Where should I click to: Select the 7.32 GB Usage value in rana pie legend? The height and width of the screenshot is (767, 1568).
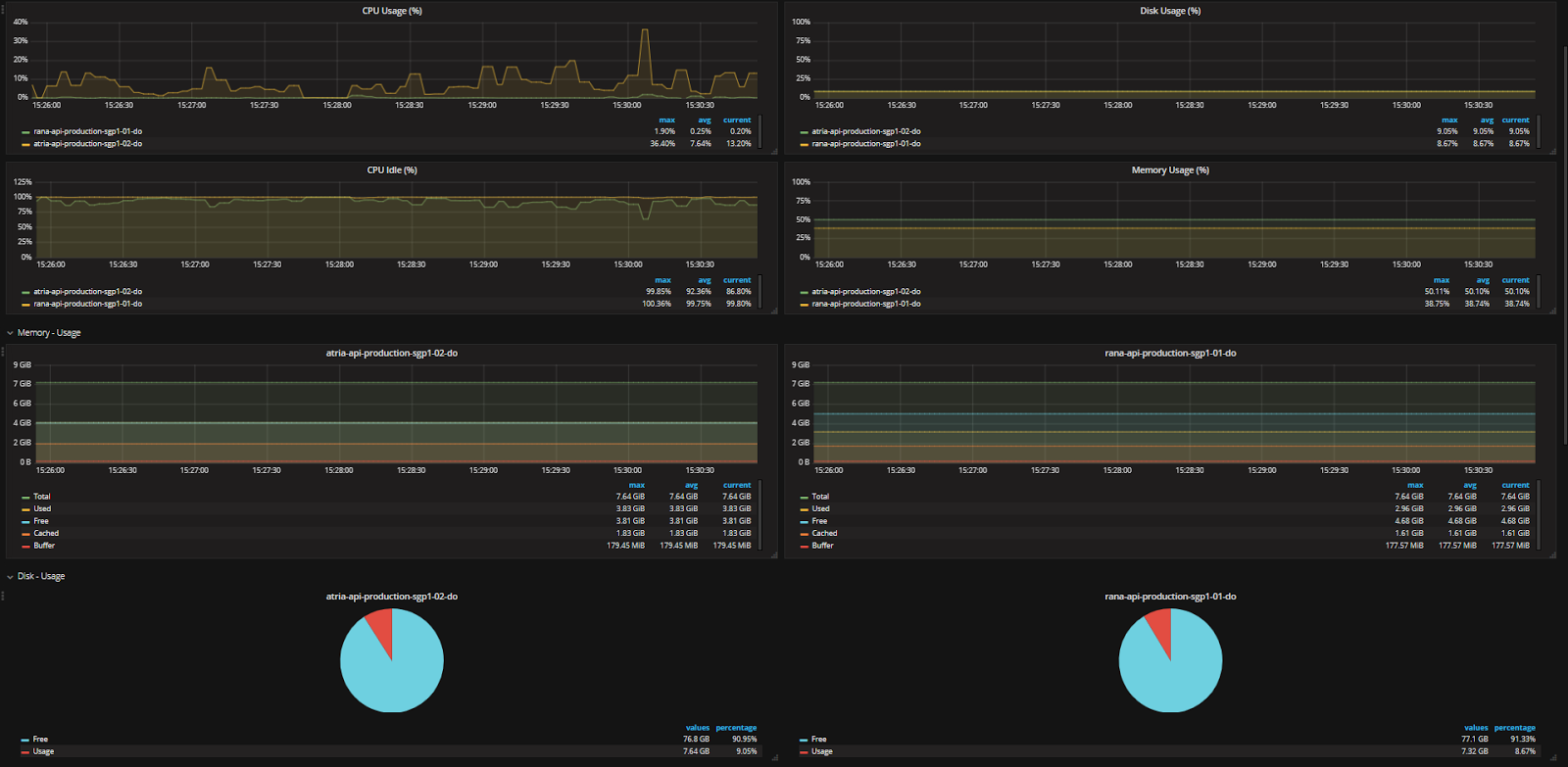point(1475,751)
